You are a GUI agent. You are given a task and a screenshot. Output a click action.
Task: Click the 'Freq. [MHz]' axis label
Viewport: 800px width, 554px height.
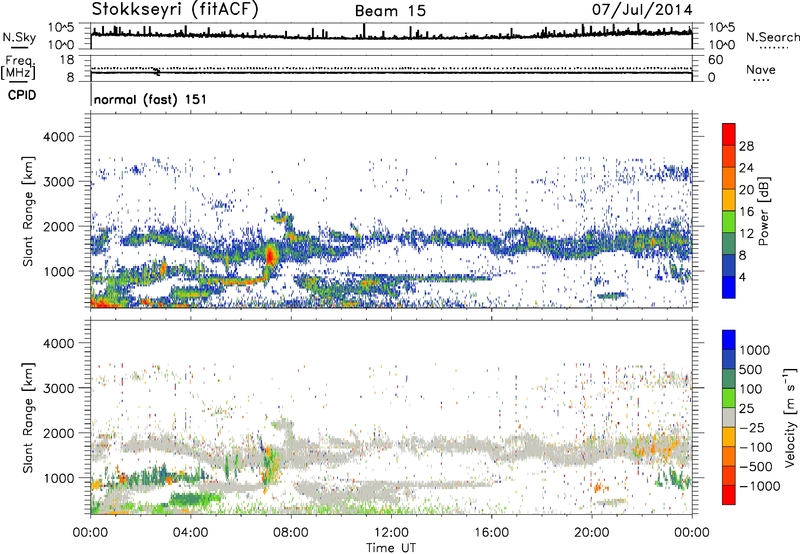click(x=18, y=67)
